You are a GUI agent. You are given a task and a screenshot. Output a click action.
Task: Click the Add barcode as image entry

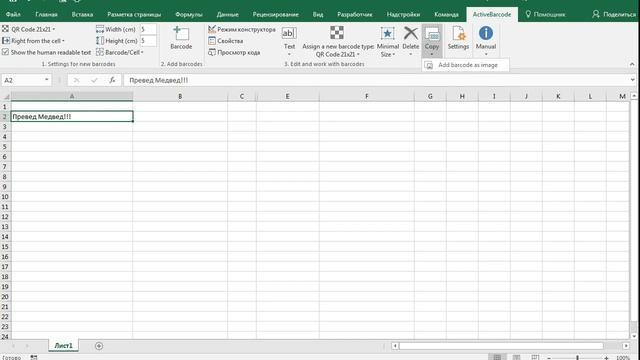coord(465,65)
